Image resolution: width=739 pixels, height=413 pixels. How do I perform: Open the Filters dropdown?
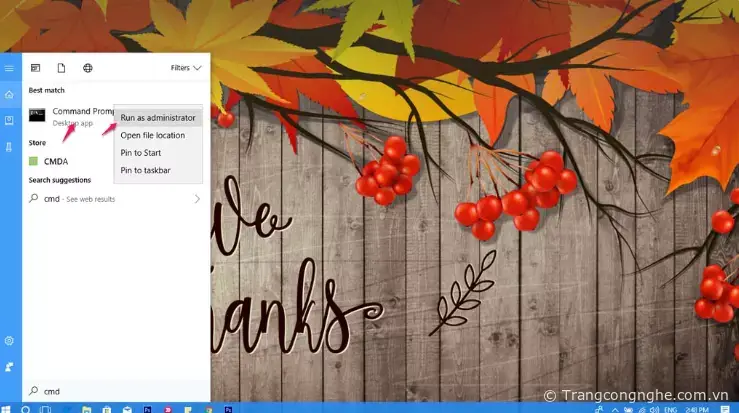click(186, 68)
